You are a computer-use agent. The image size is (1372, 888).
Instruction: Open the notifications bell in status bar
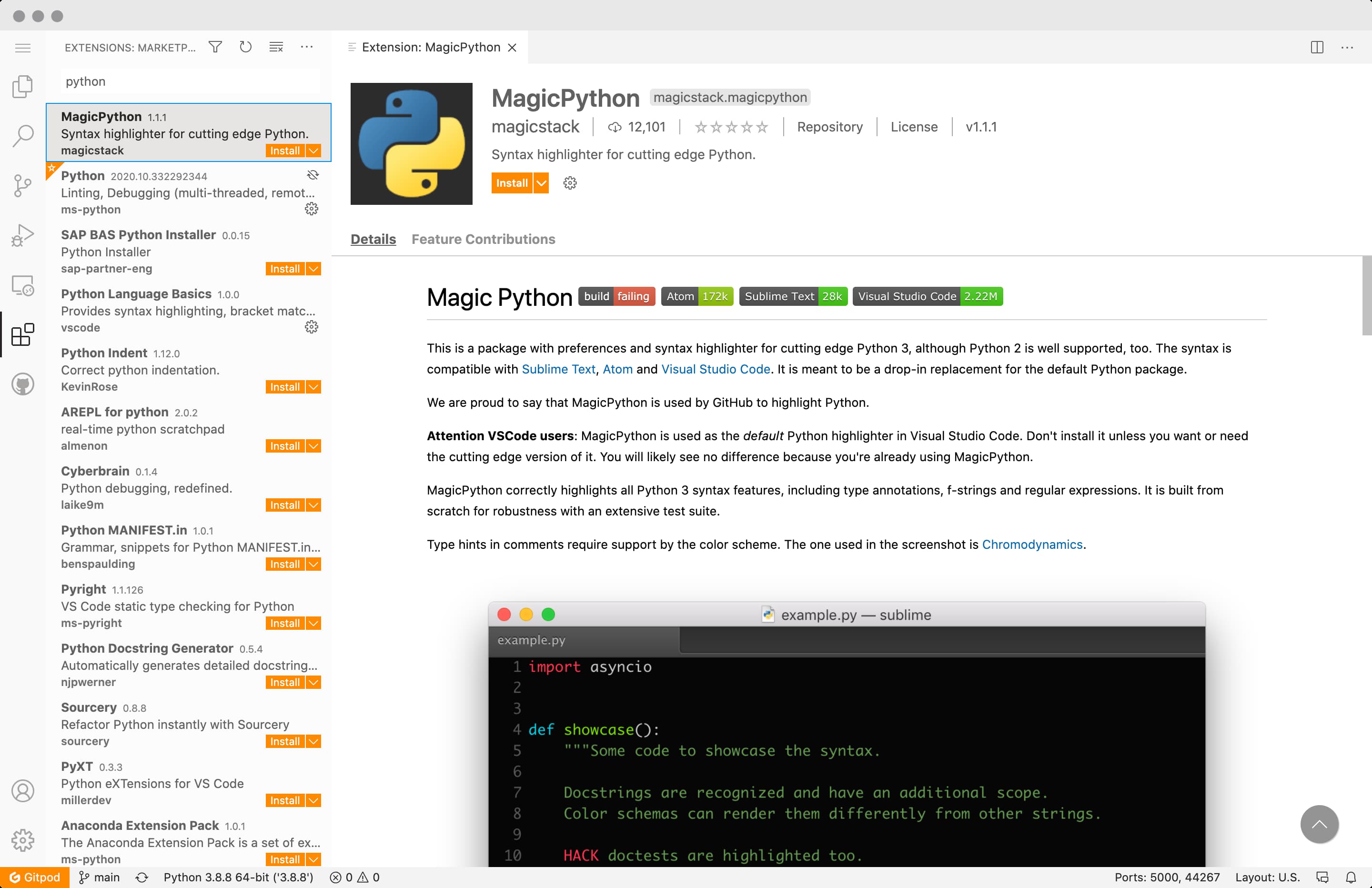[x=1351, y=878]
